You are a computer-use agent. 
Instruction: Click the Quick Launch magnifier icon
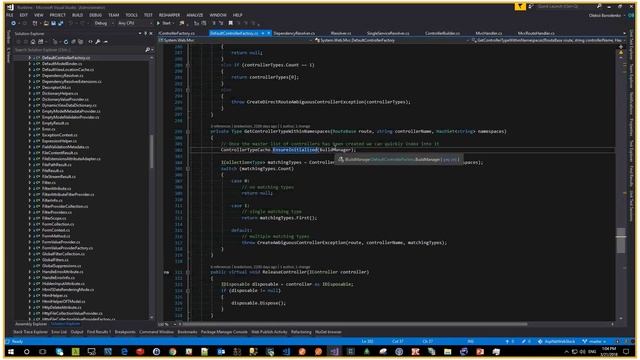[x=599, y=7]
